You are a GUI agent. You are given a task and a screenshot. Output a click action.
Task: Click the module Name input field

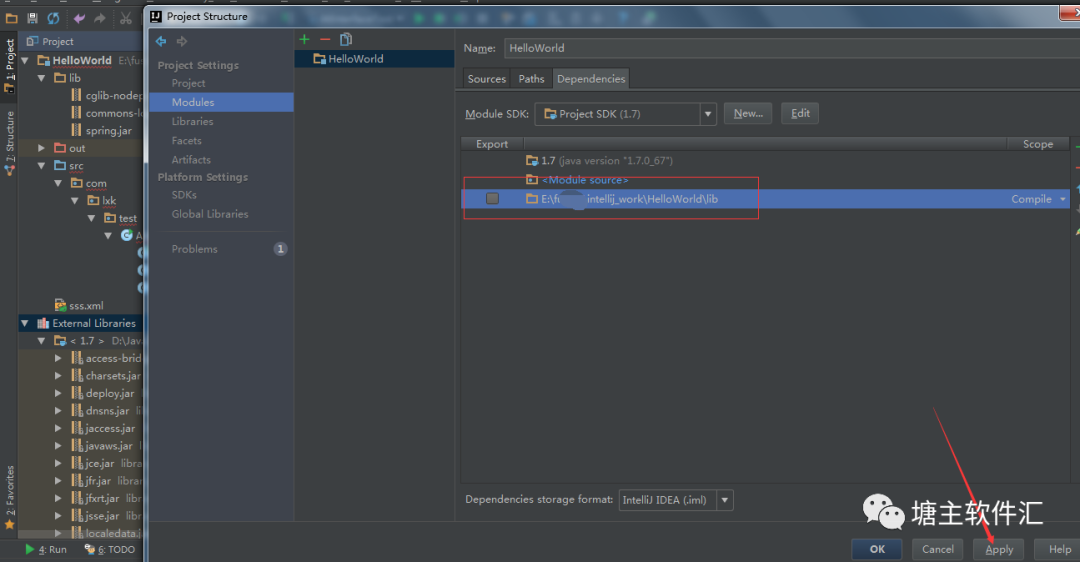792,48
